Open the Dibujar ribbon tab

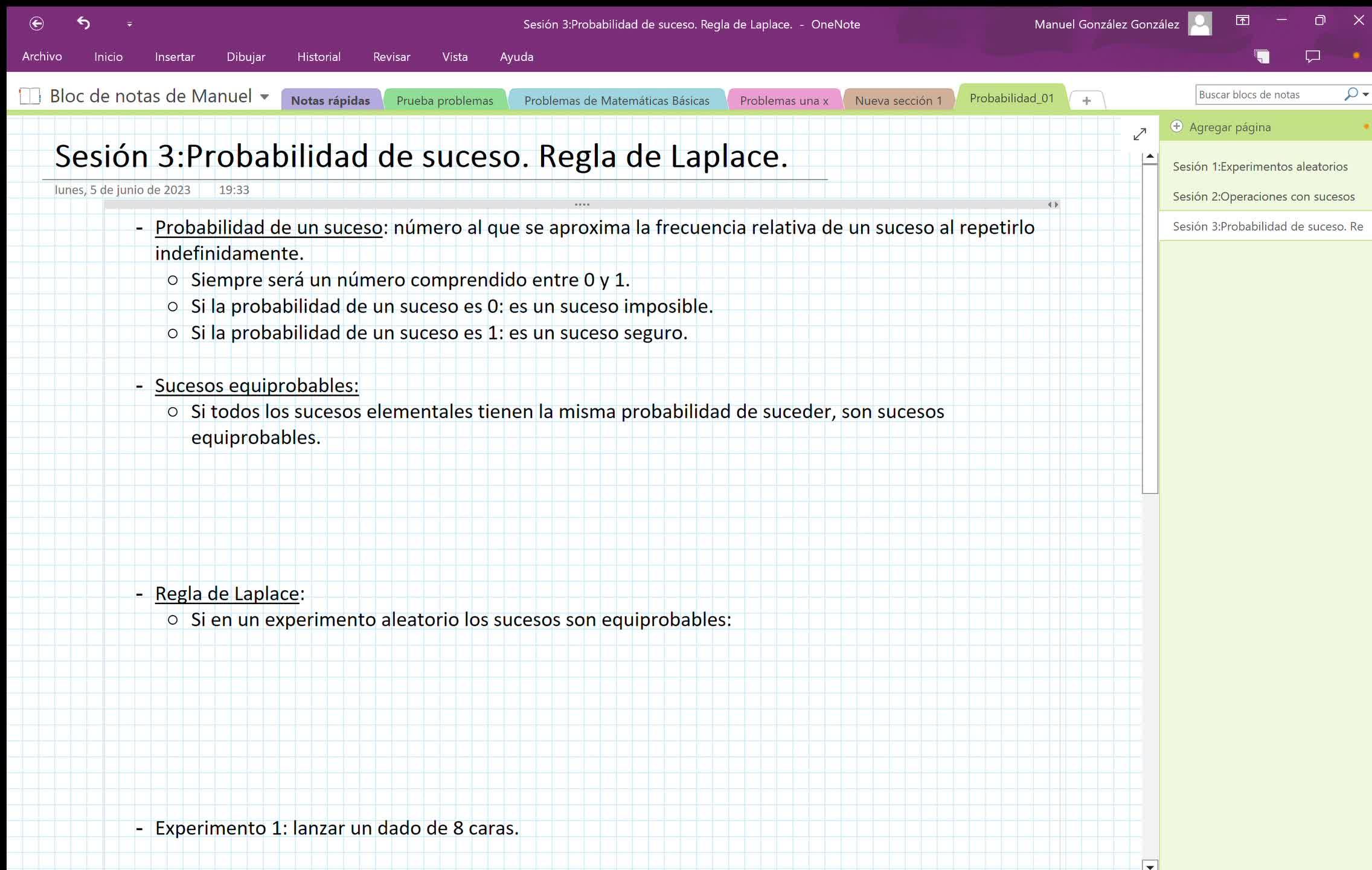click(246, 57)
